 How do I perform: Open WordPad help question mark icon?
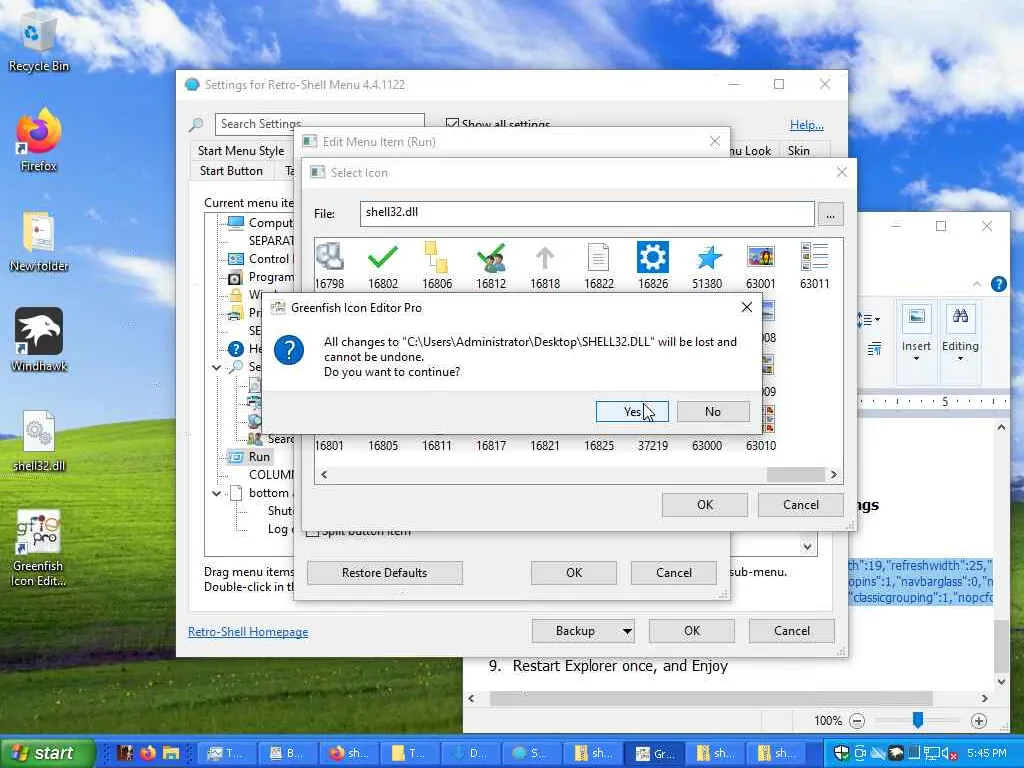(x=999, y=284)
